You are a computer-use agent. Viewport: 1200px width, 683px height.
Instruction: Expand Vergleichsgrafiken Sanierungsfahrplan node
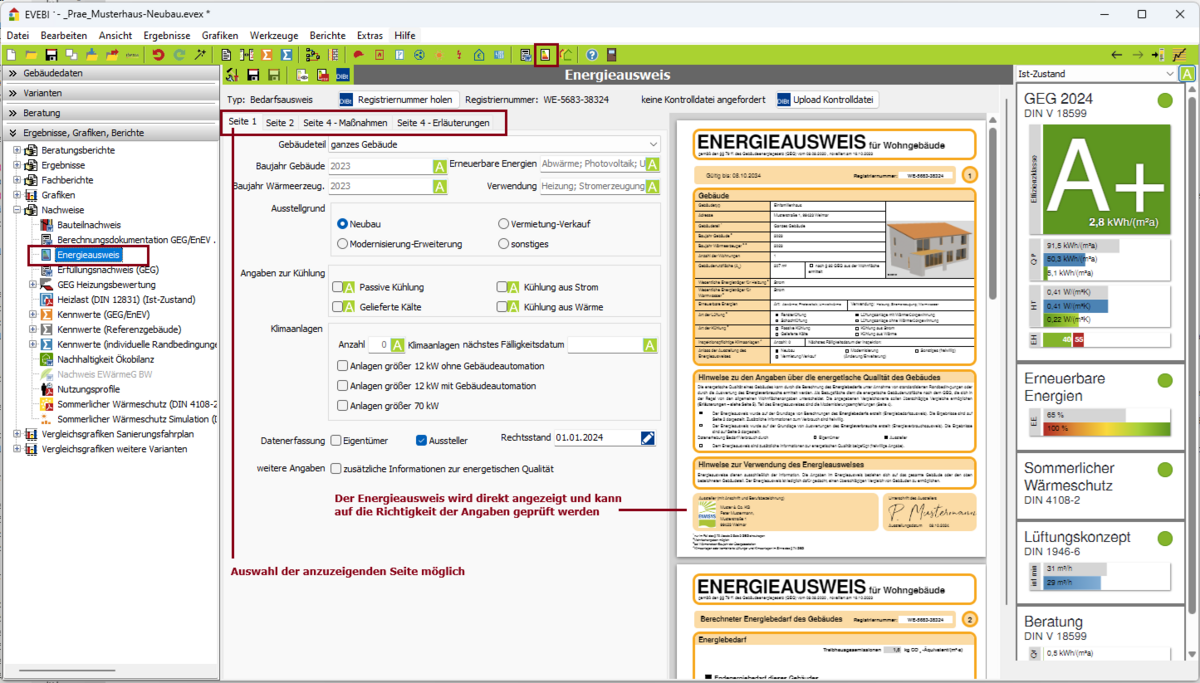tap(17, 434)
